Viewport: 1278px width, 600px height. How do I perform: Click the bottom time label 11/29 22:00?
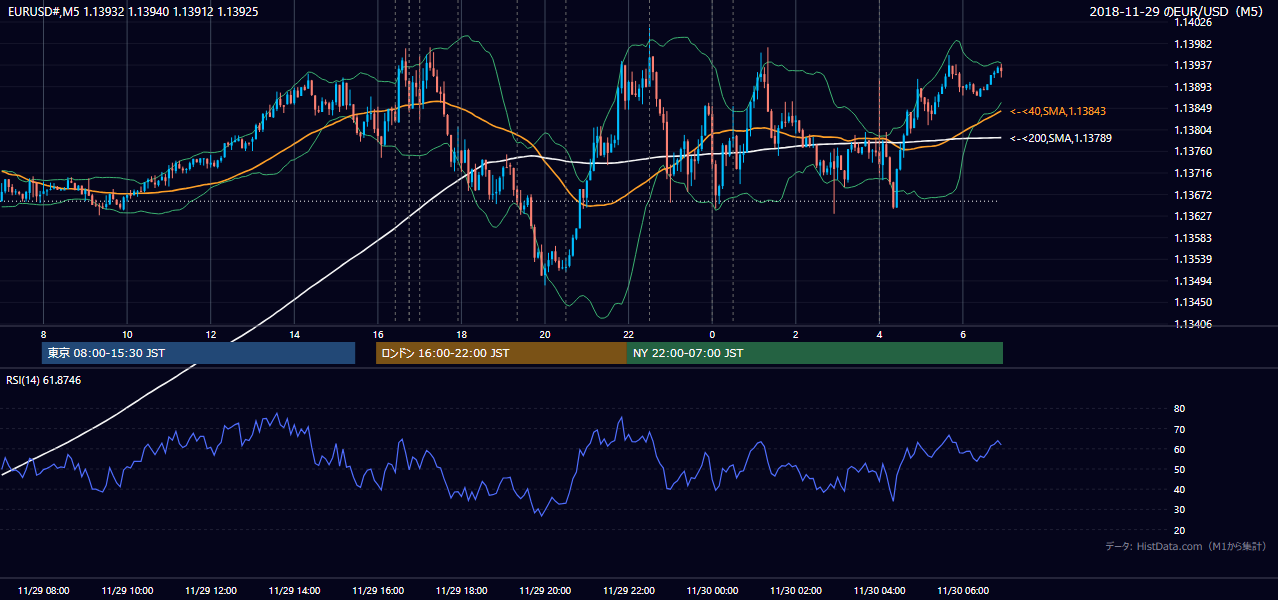628,591
